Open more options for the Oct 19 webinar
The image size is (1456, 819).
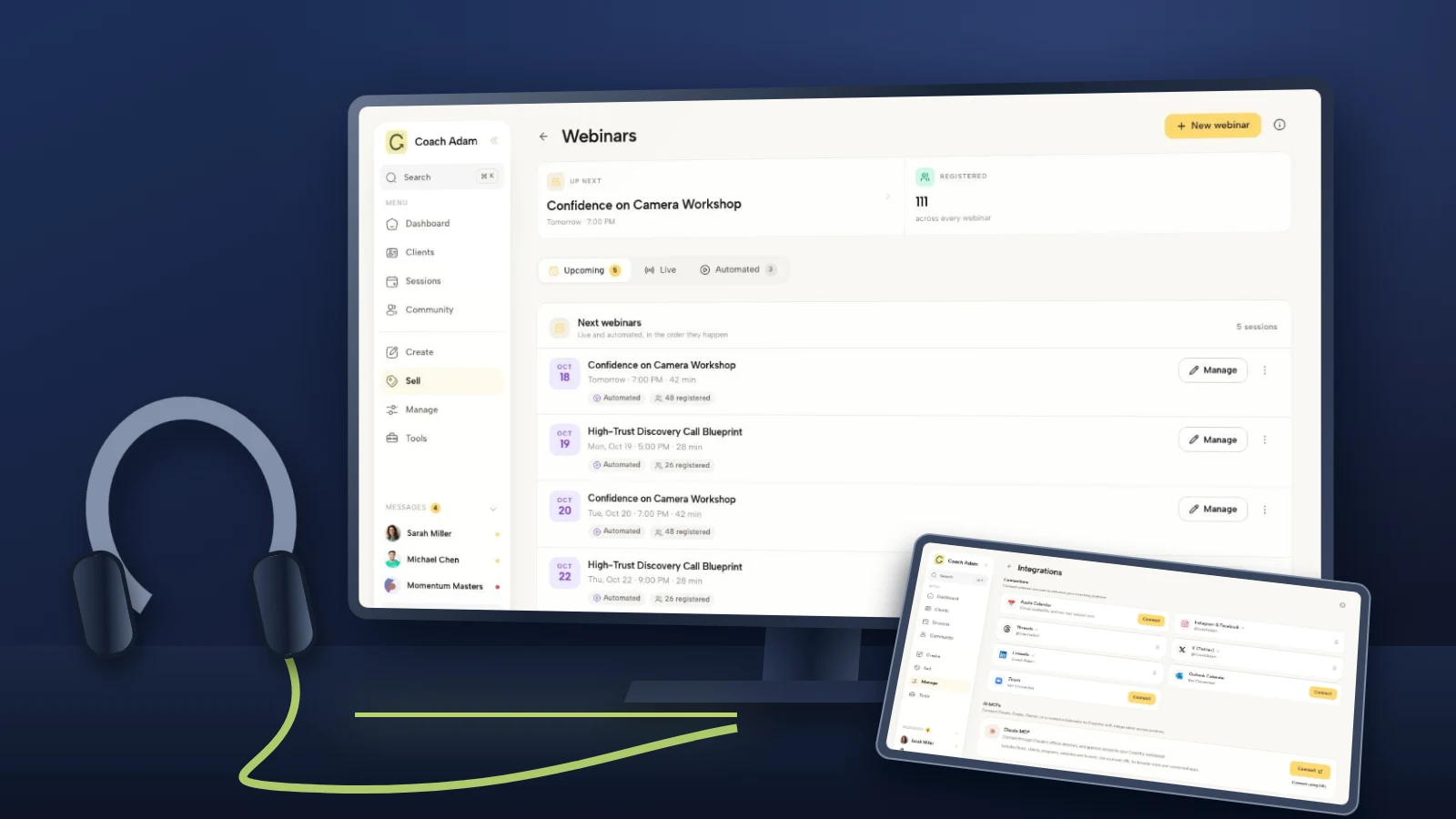pos(1265,440)
